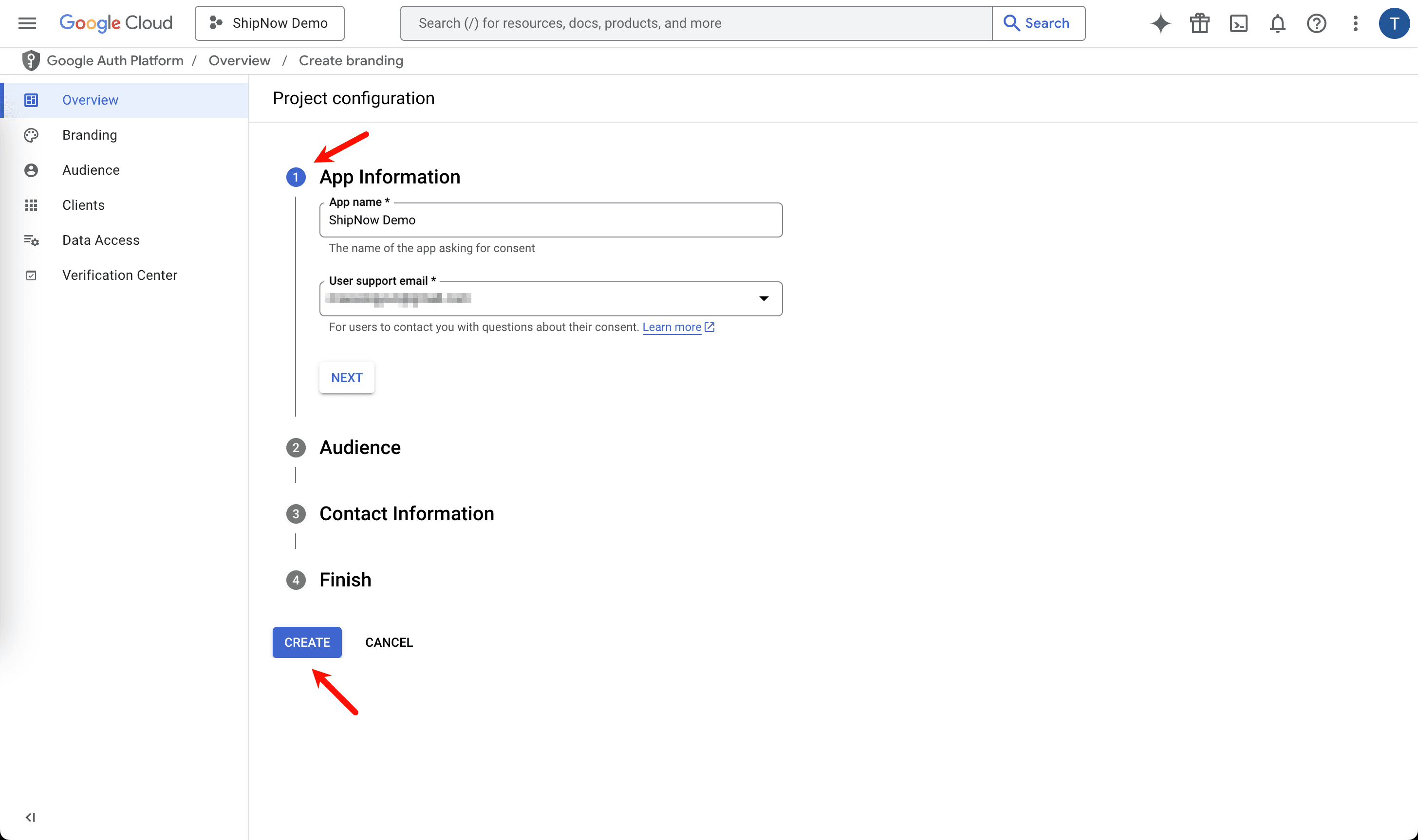Open Clients via the grid icon
Screen dimensions: 1418x840
point(31,205)
